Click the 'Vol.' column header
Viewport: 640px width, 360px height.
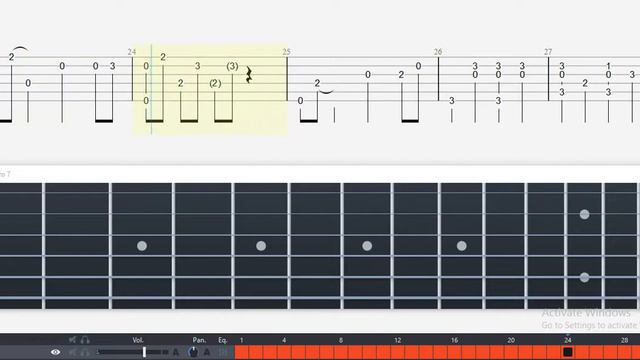click(138, 340)
